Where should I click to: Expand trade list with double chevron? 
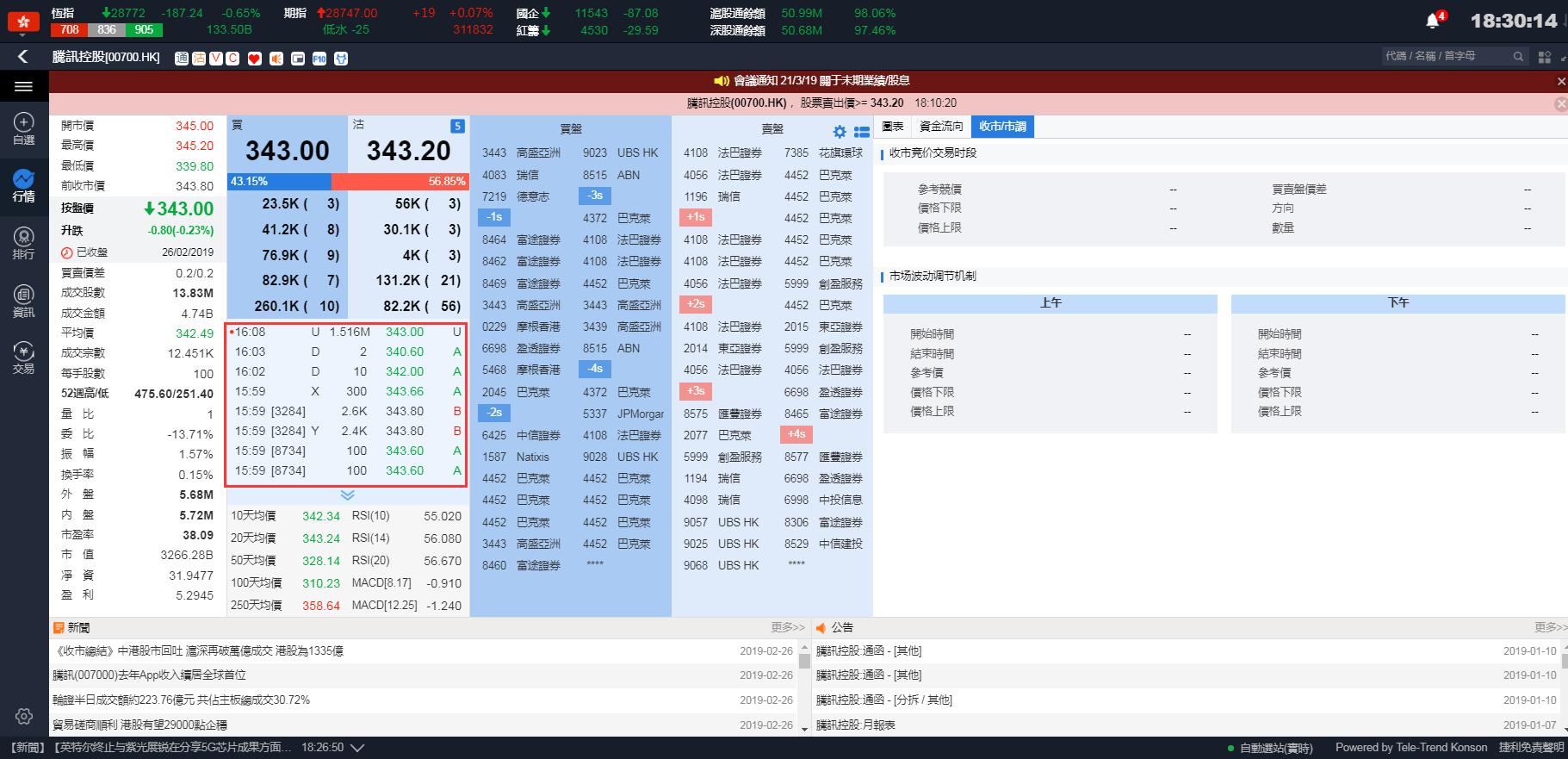tap(347, 495)
